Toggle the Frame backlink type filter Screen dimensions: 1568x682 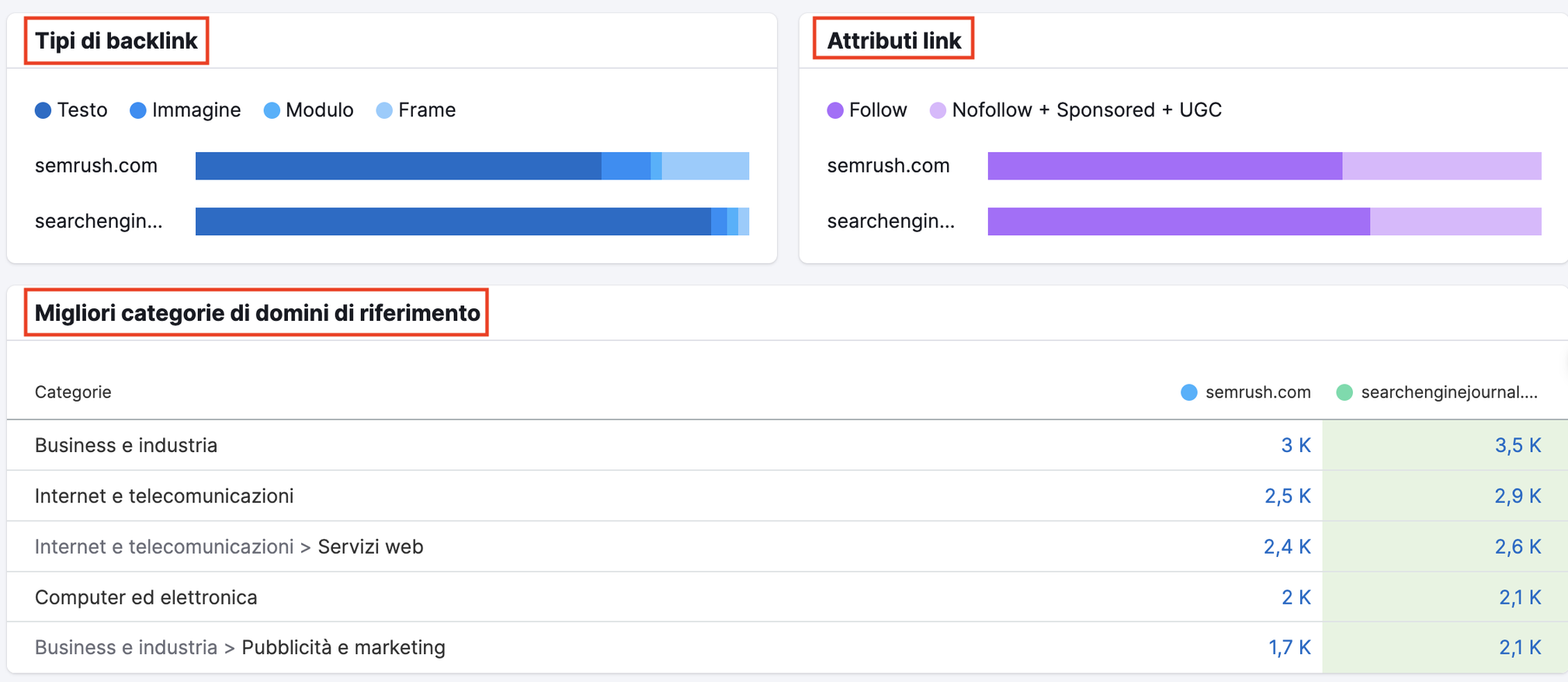tap(426, 110)
